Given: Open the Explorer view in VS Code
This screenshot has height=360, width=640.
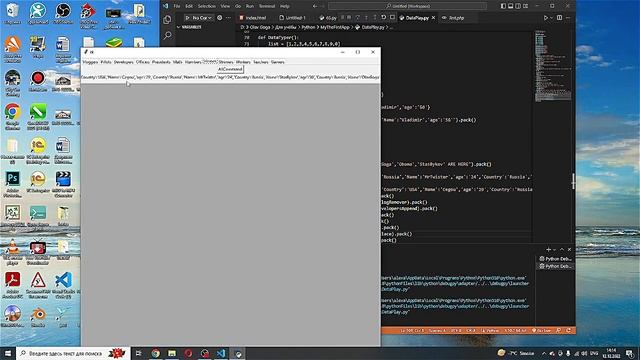Looking at the screenshot, I should [x=167, y=20].
